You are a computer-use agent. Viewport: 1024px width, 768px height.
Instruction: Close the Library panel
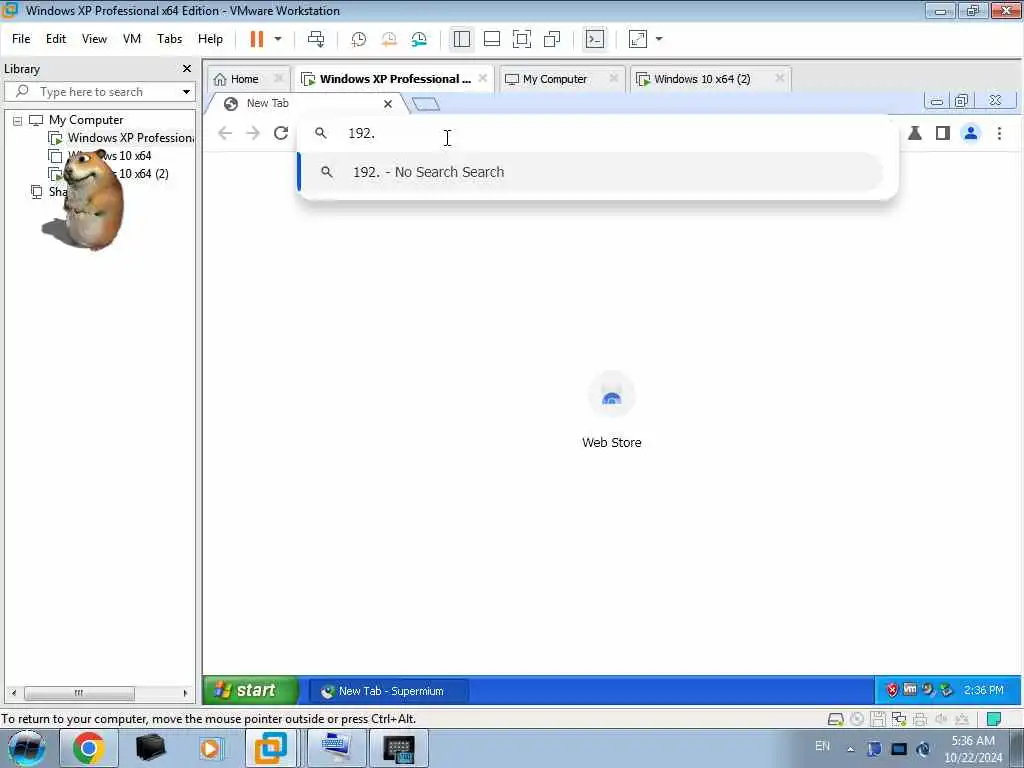tap(187, 69)
